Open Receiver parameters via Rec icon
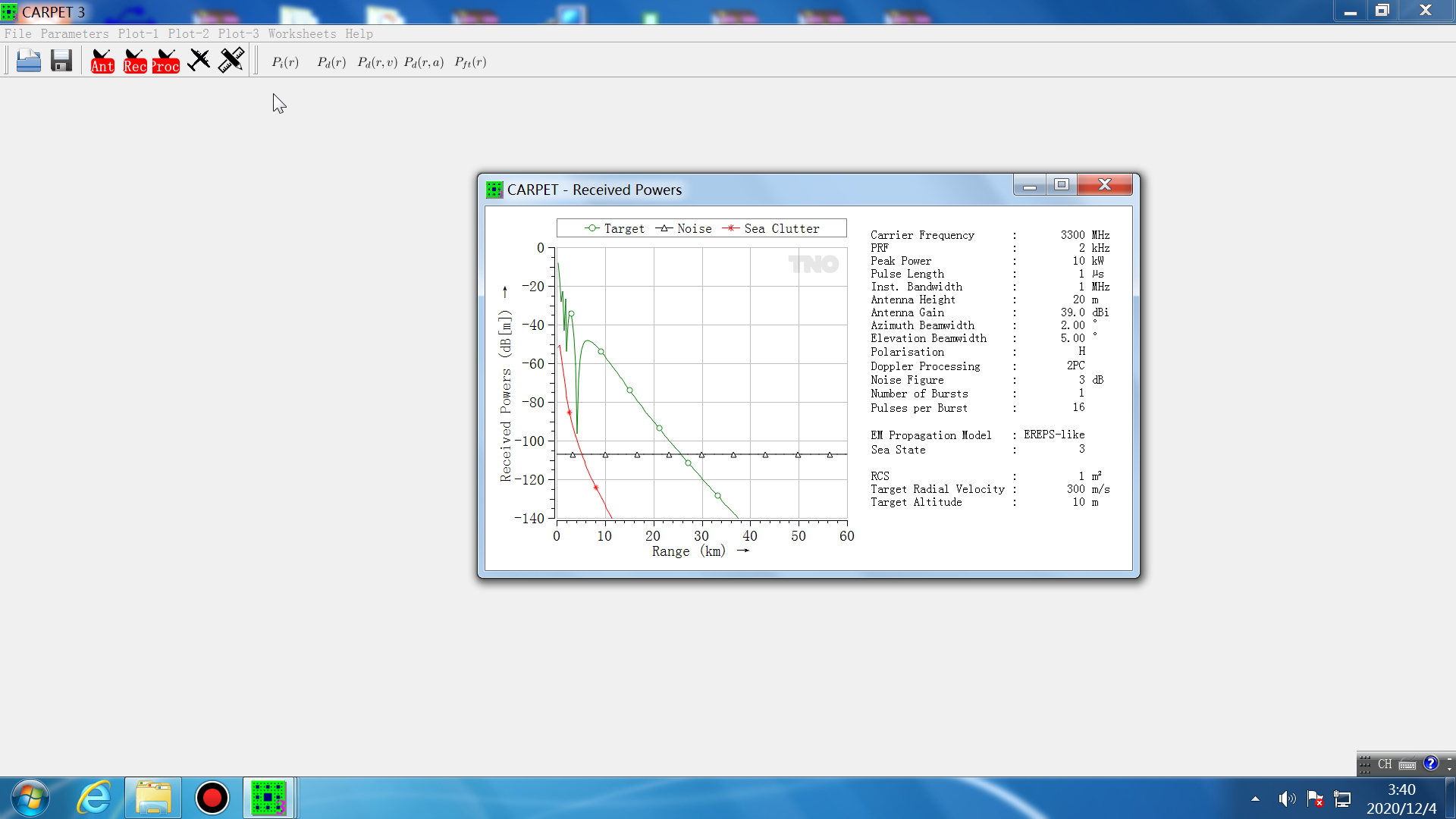 tap(135, 61)
